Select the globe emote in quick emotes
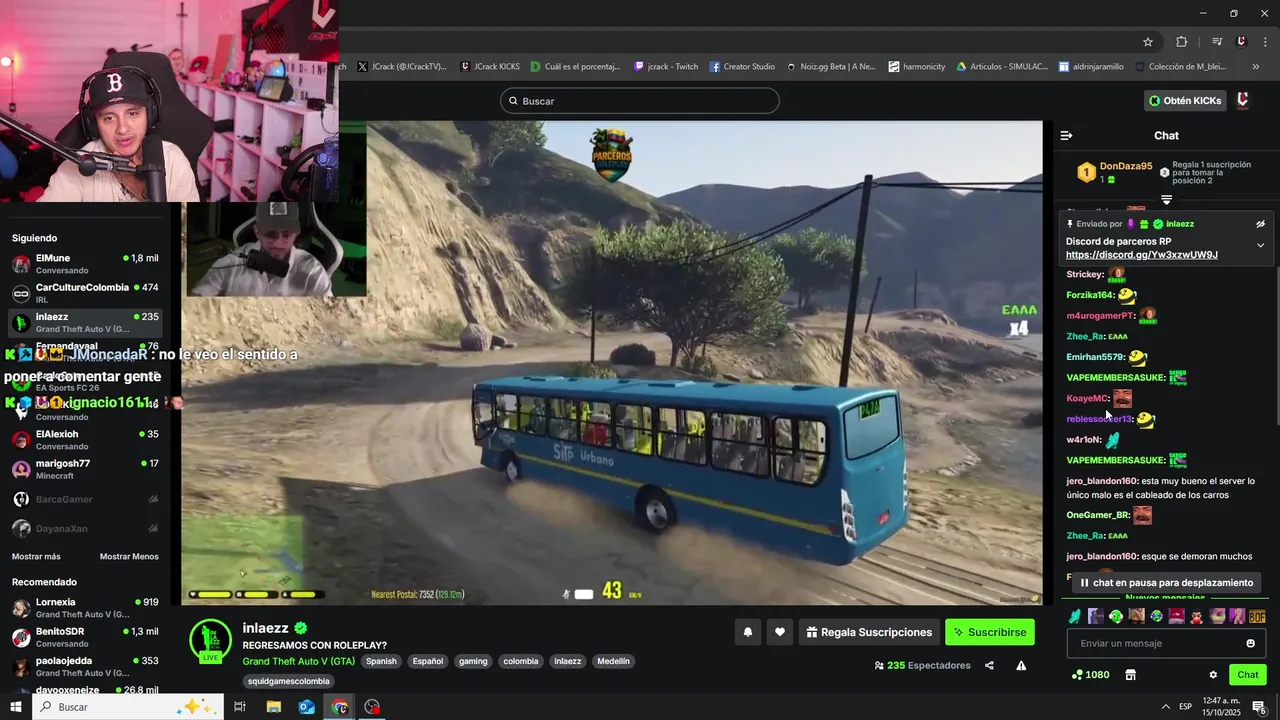 tap(1156, 616)
